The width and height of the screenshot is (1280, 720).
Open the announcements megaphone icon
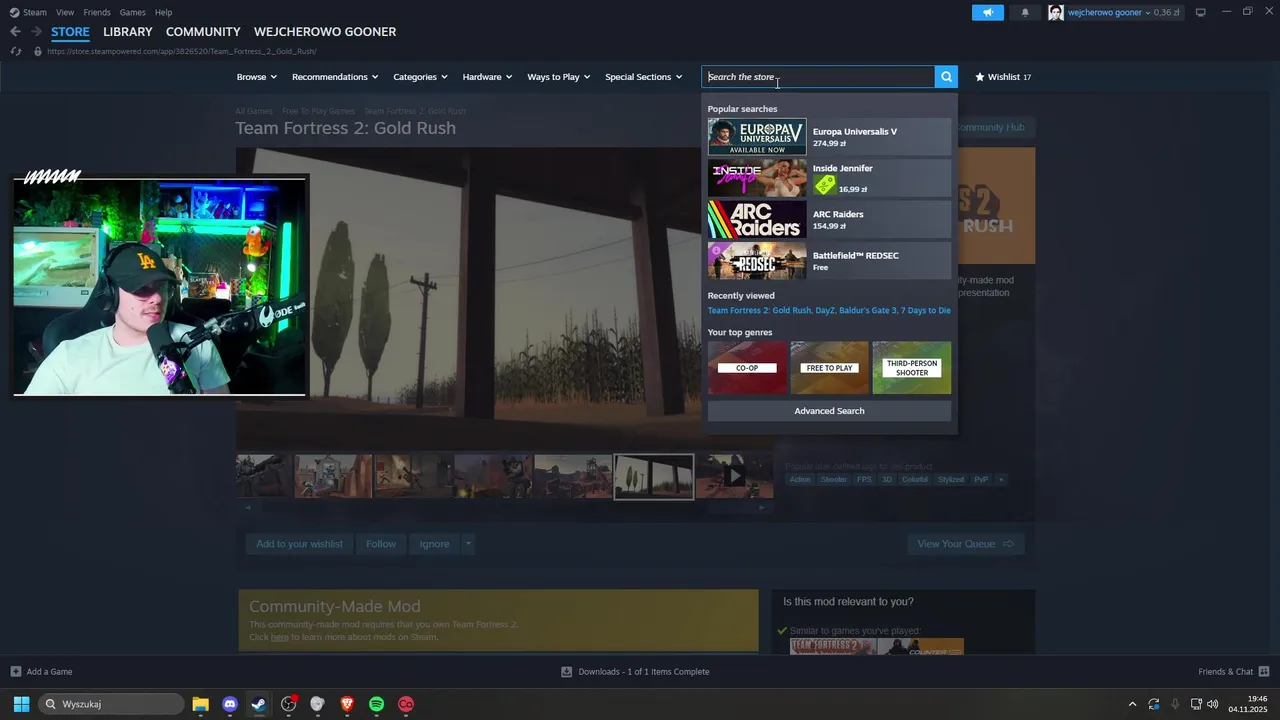click(988, 12)
